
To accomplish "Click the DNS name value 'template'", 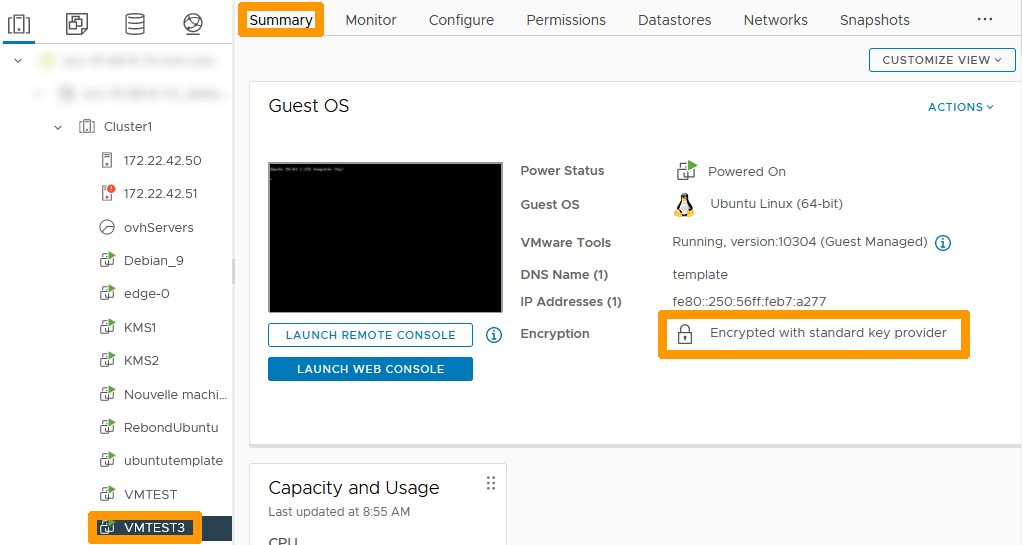I will point(700,274).
